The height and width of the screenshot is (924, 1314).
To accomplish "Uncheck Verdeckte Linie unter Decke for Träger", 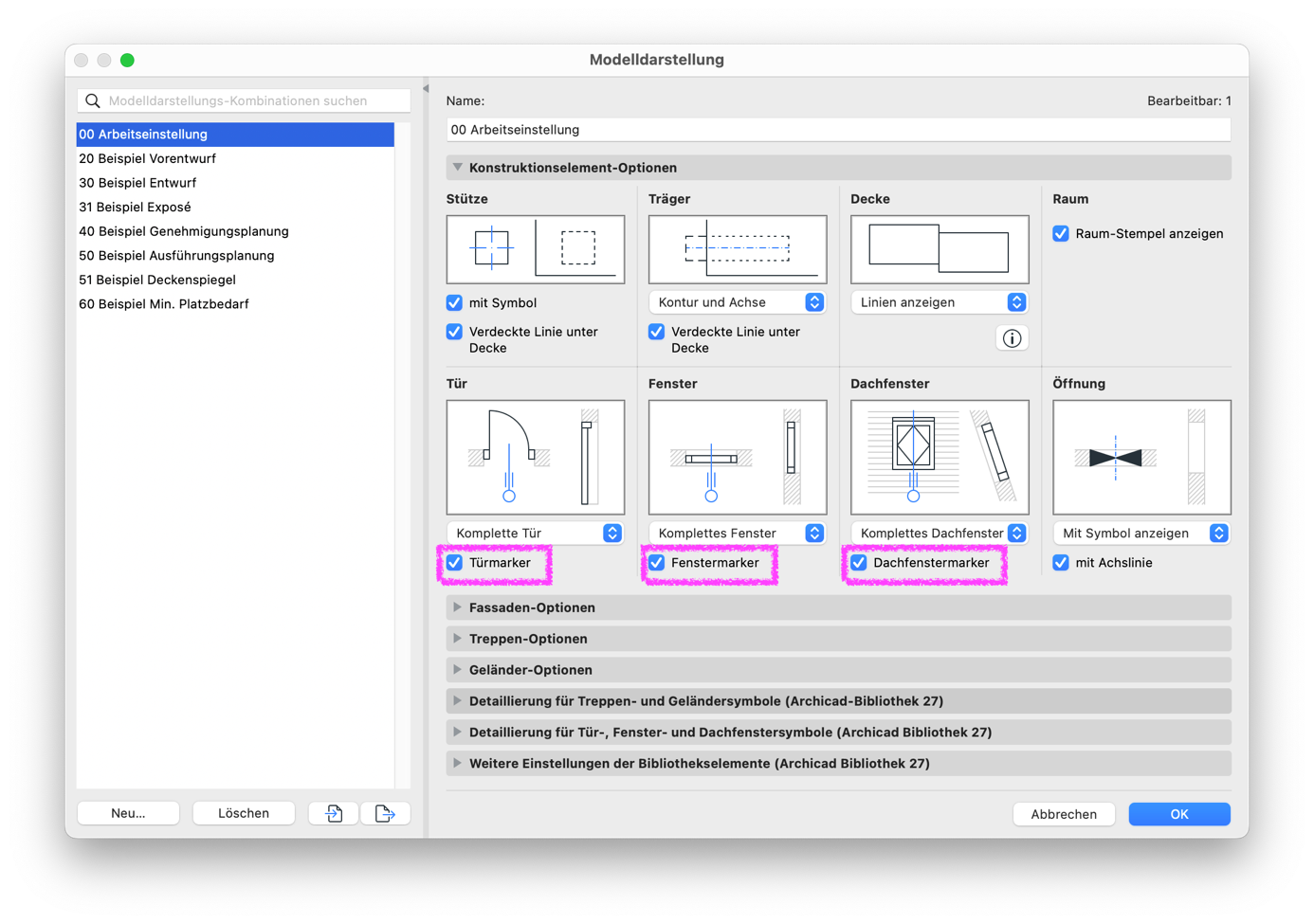I will tap(657, 332).
